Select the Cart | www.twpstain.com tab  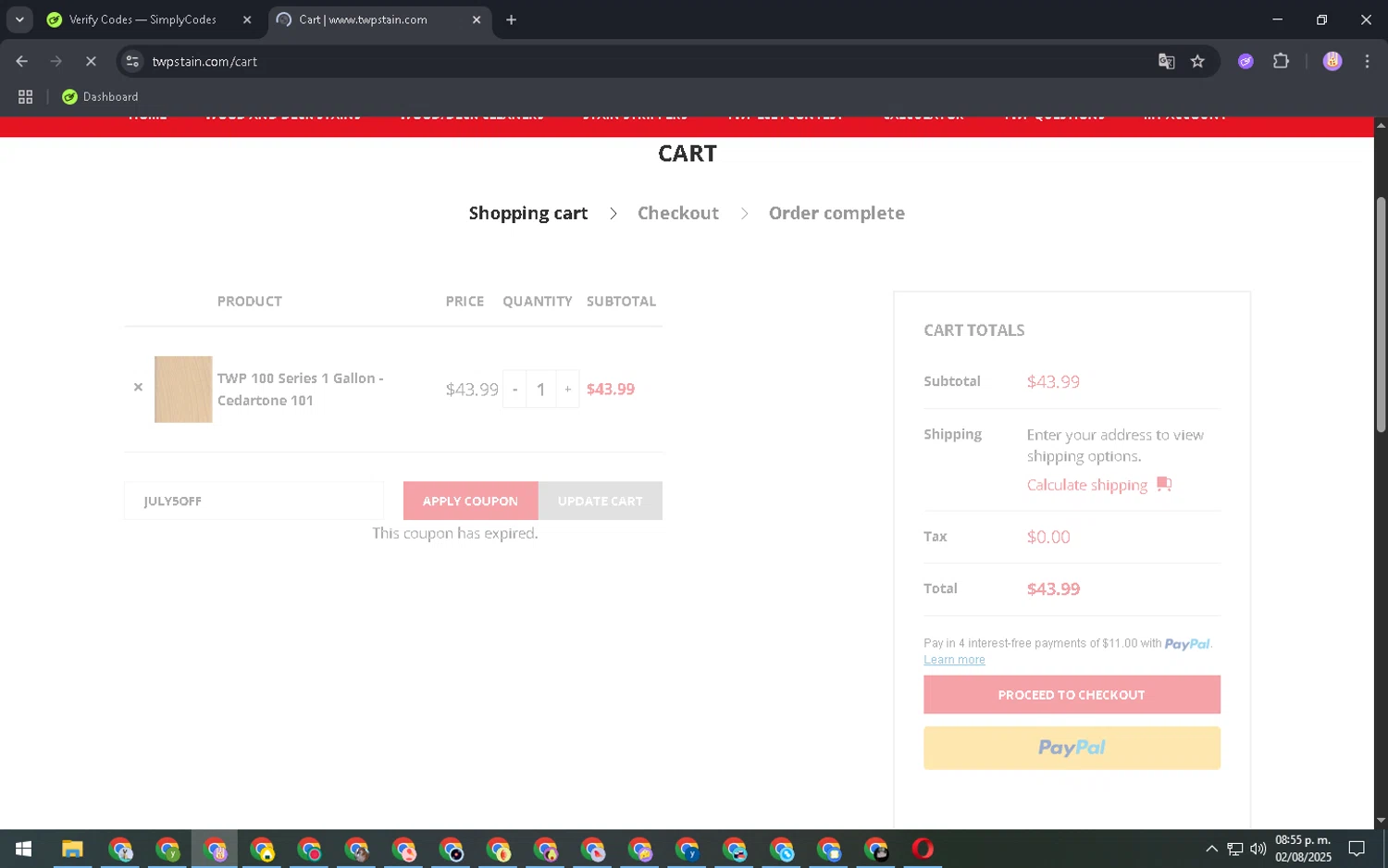click(379, 19)
